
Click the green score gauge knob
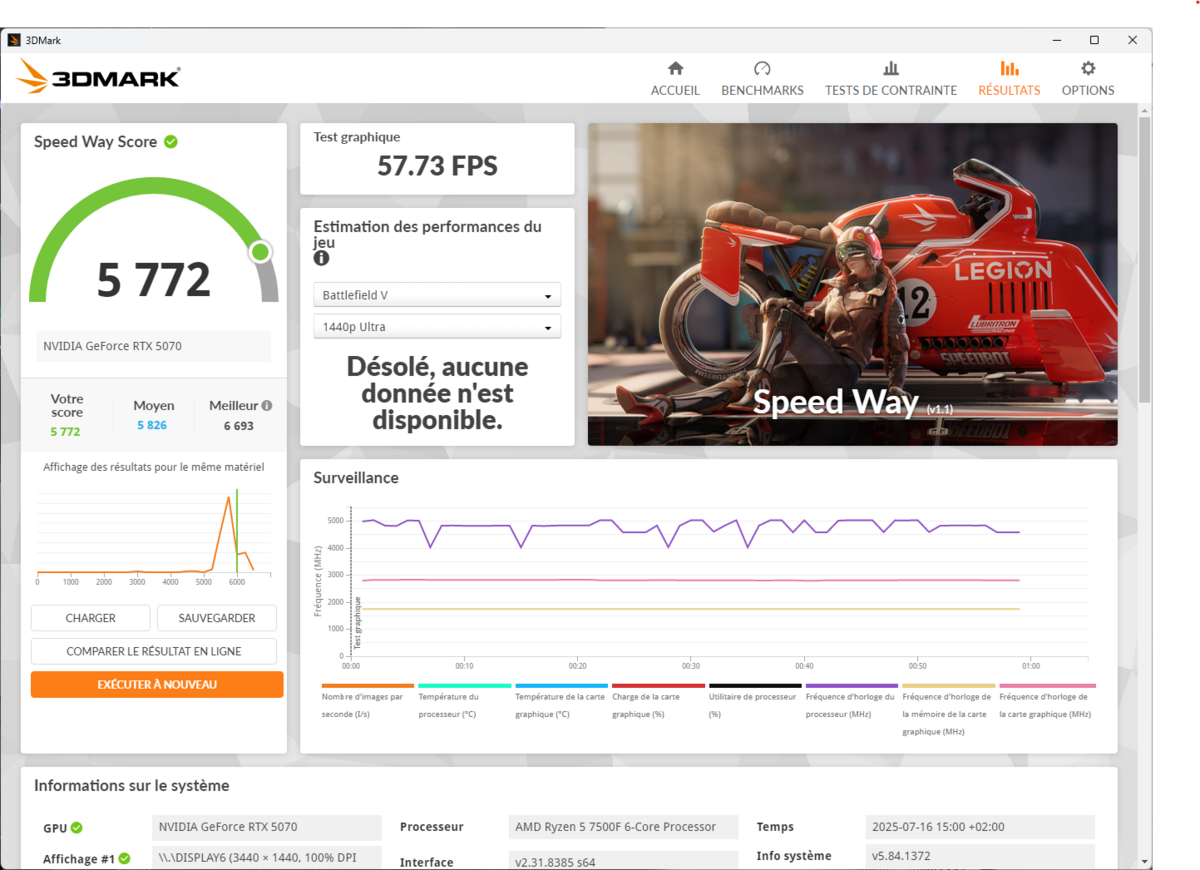coord(260,251)
